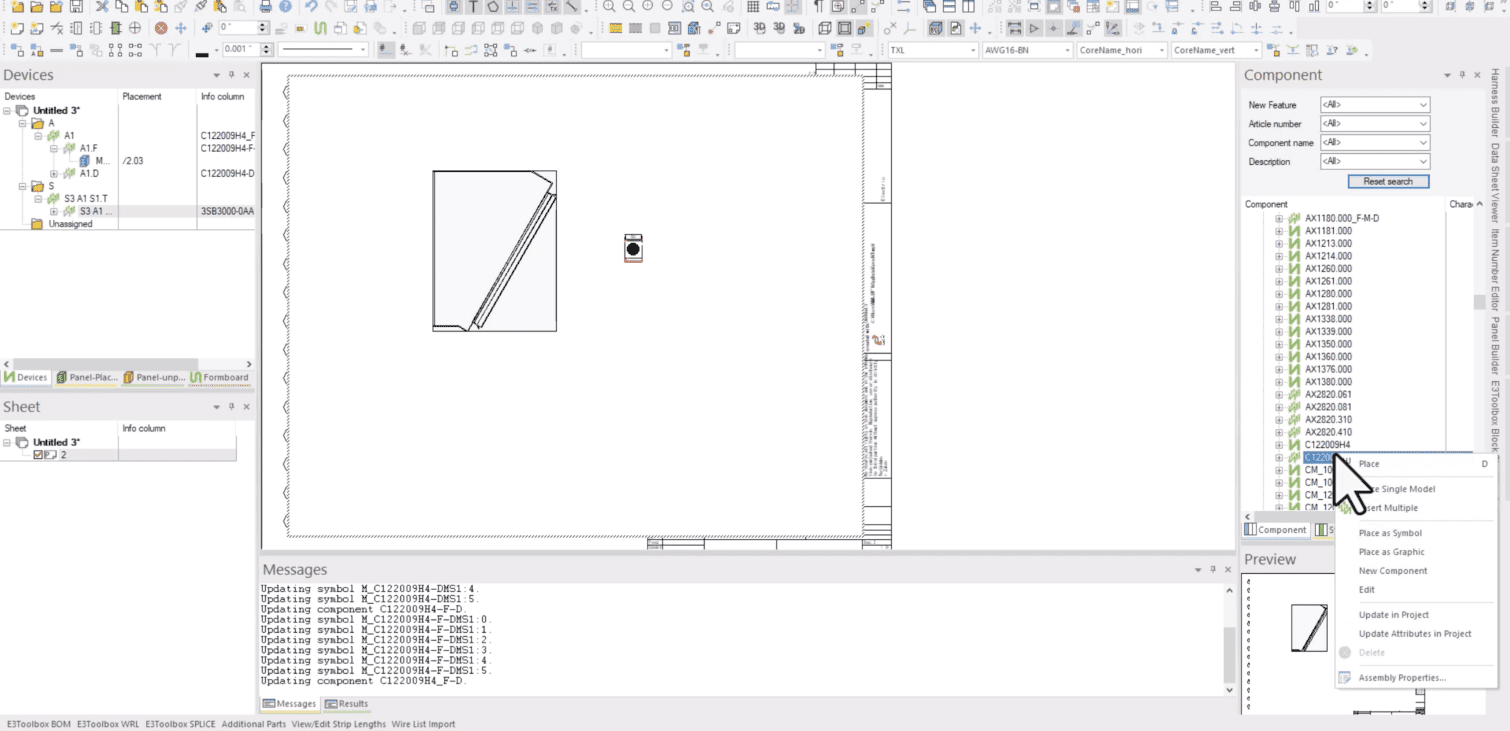
Task: Open the TXL wire type dropdown
Action: [x=974, y=49]
